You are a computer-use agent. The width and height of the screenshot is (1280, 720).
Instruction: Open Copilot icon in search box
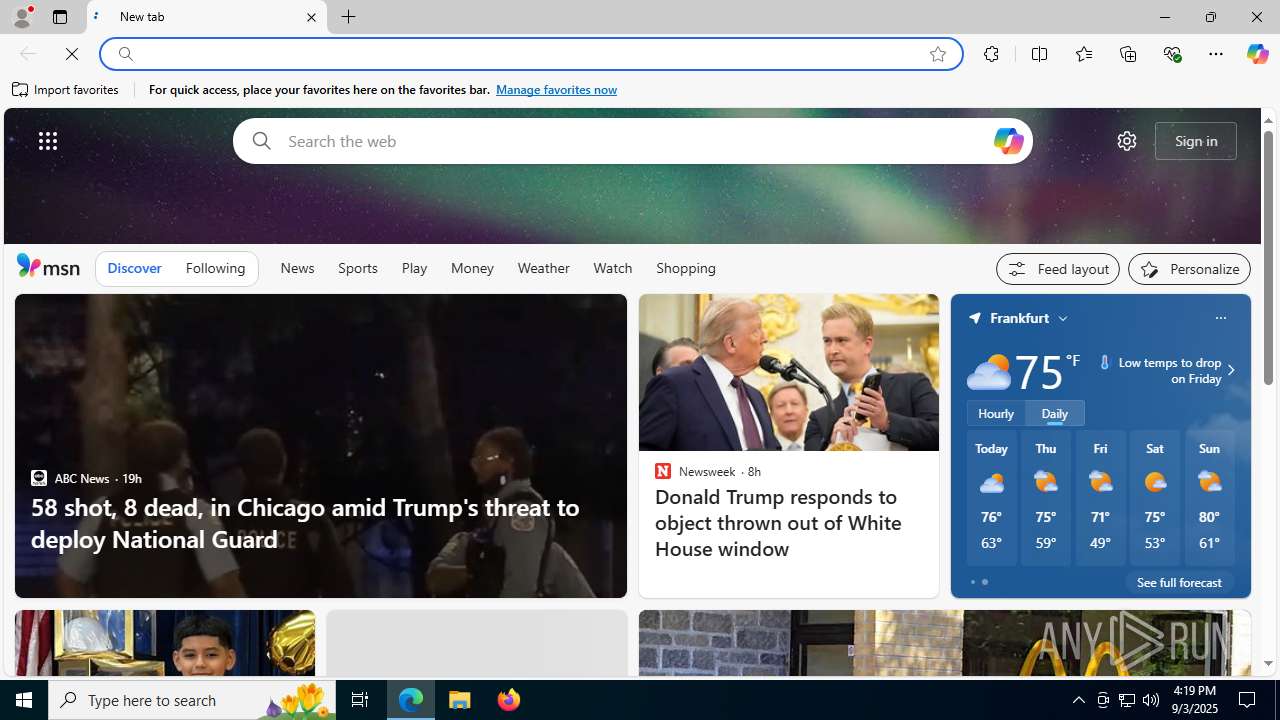click(x=1008, y=141)
